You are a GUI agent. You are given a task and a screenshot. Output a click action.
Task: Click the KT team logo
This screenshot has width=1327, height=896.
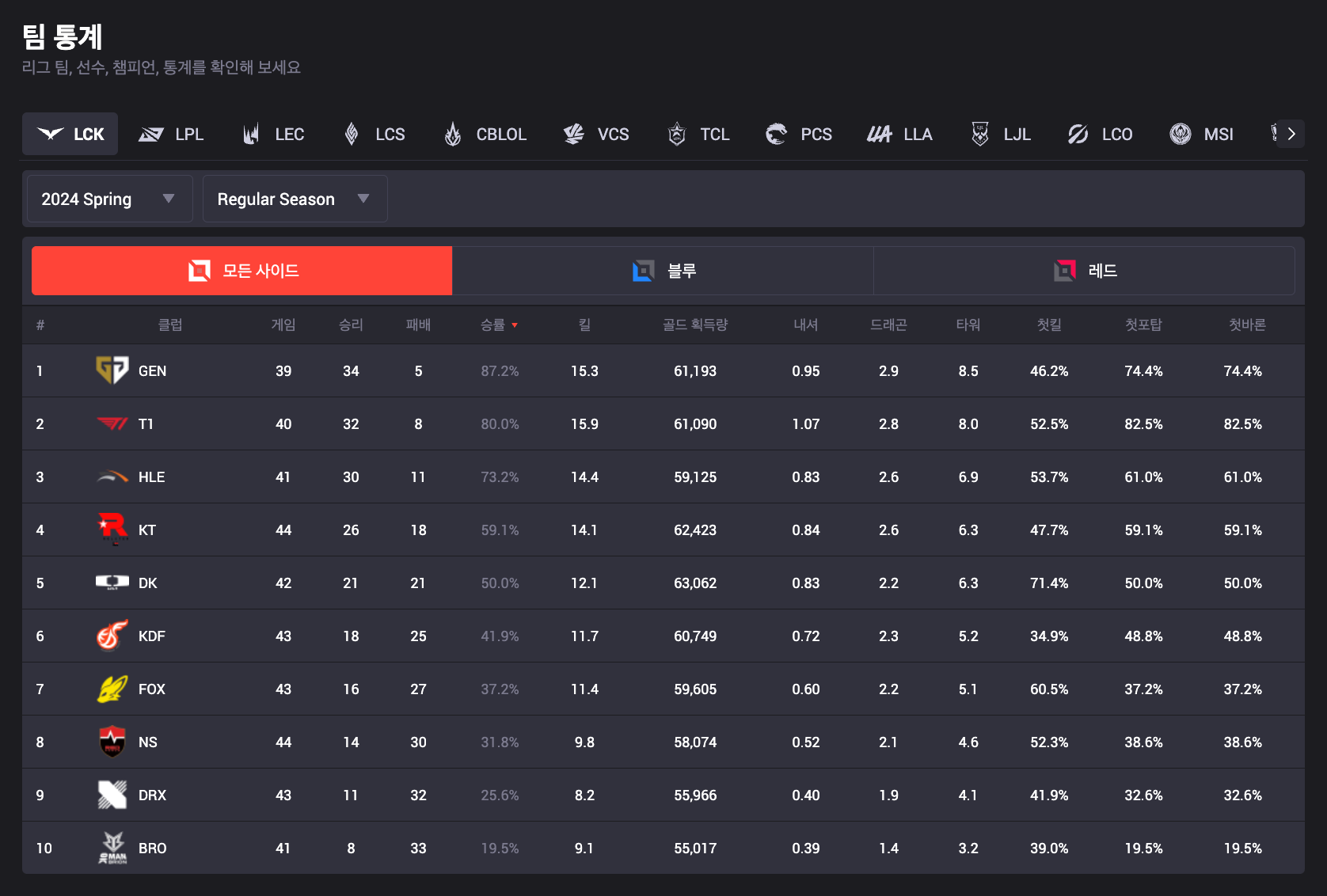tap(112, 530)
